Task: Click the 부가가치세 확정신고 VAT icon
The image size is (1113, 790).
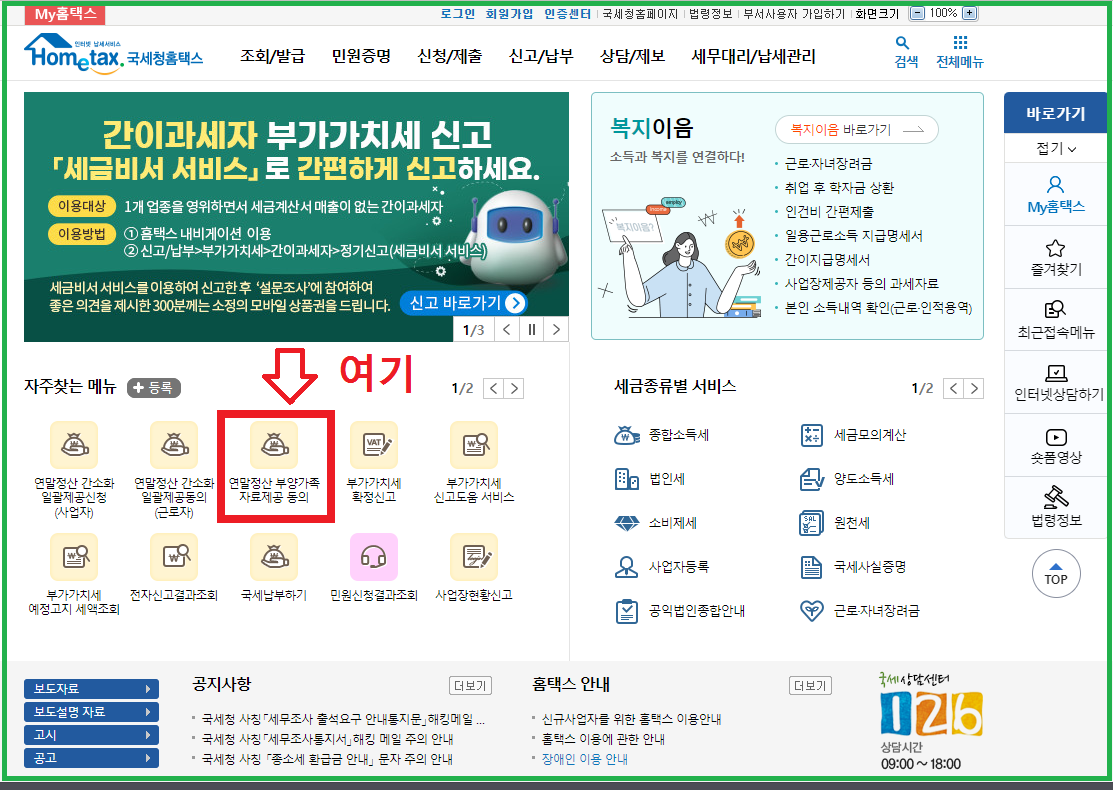Action: point(373,445)
